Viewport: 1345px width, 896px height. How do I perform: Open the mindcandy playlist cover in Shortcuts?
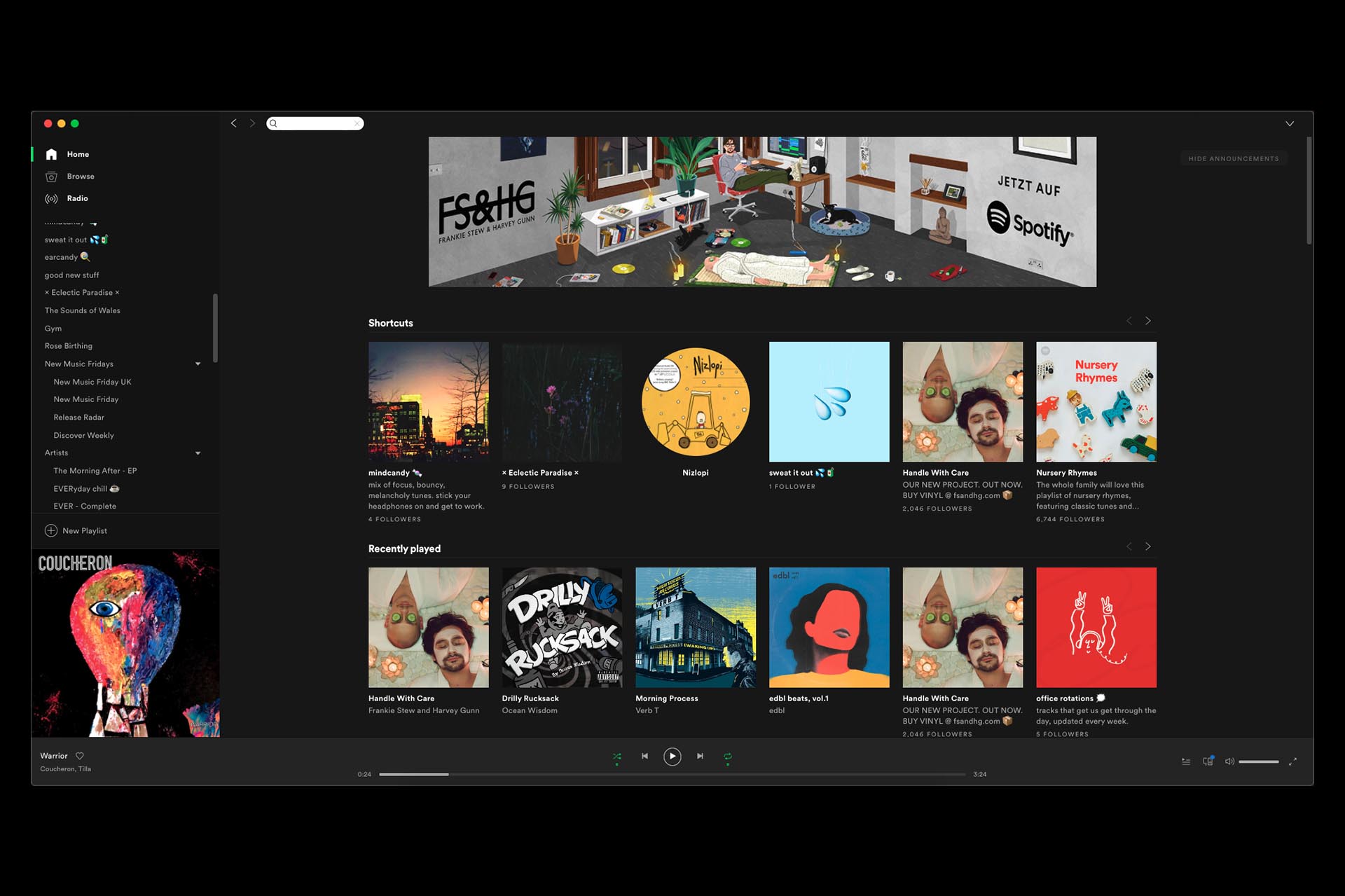[x=429, y=401]
